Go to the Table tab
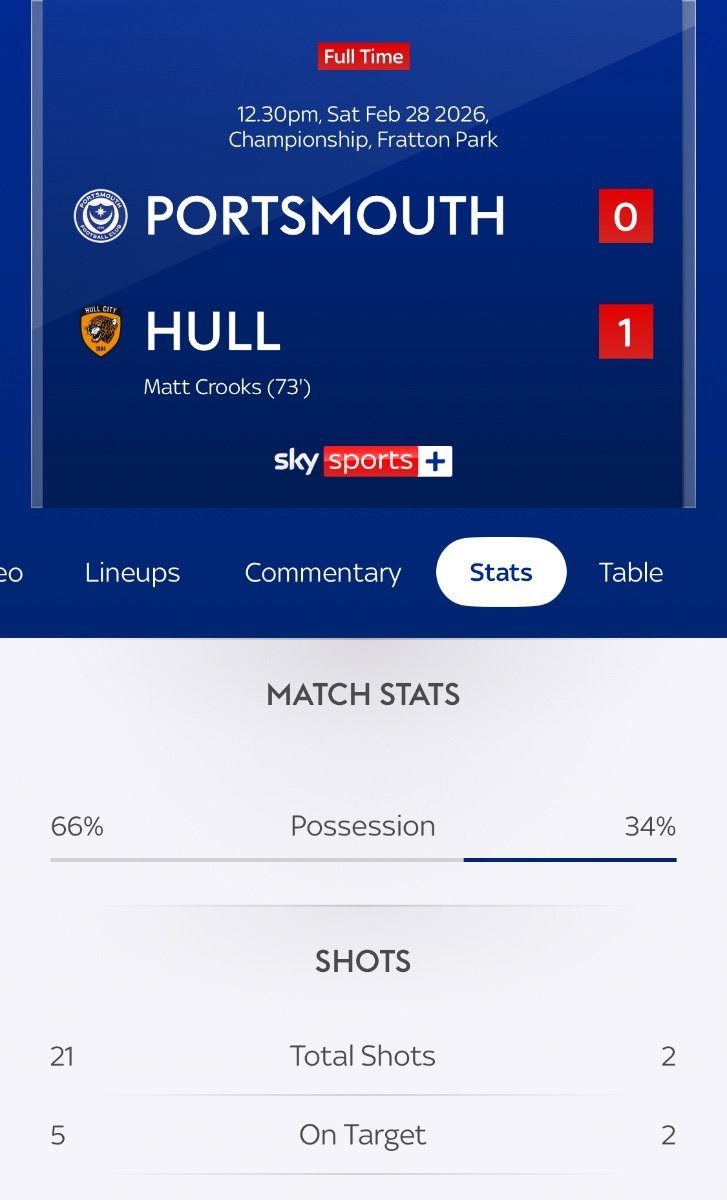This screenshot has height=1200, width=727. (x=630, y=573)
